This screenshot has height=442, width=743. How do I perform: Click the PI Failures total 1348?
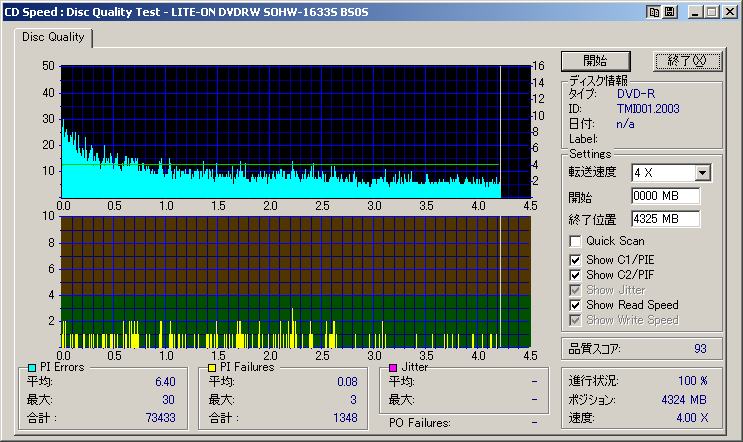[345, 418]
